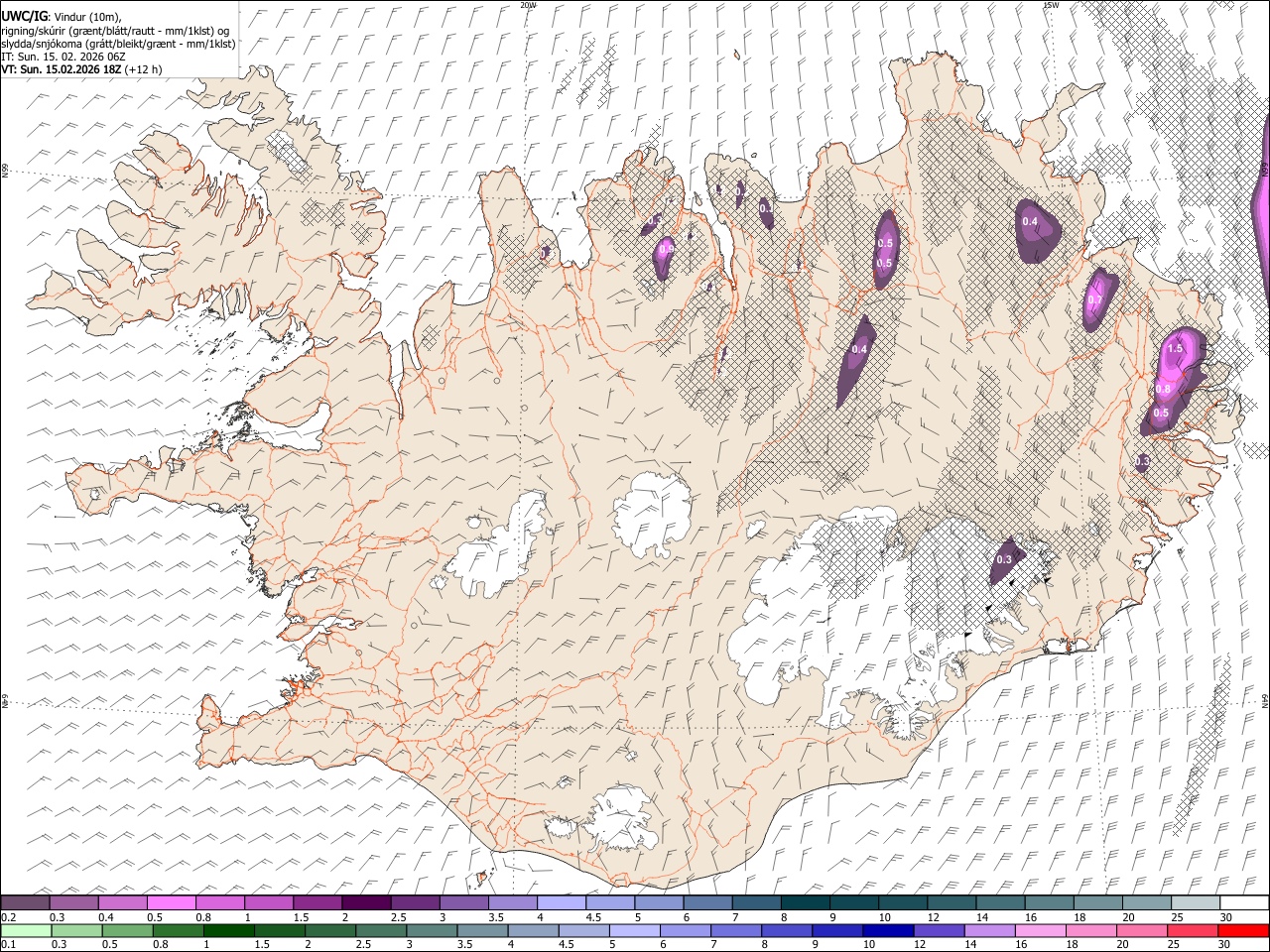Click the '(+12 h)' forecast offset text
This screenshot has height=952, width=1270.
144,69
